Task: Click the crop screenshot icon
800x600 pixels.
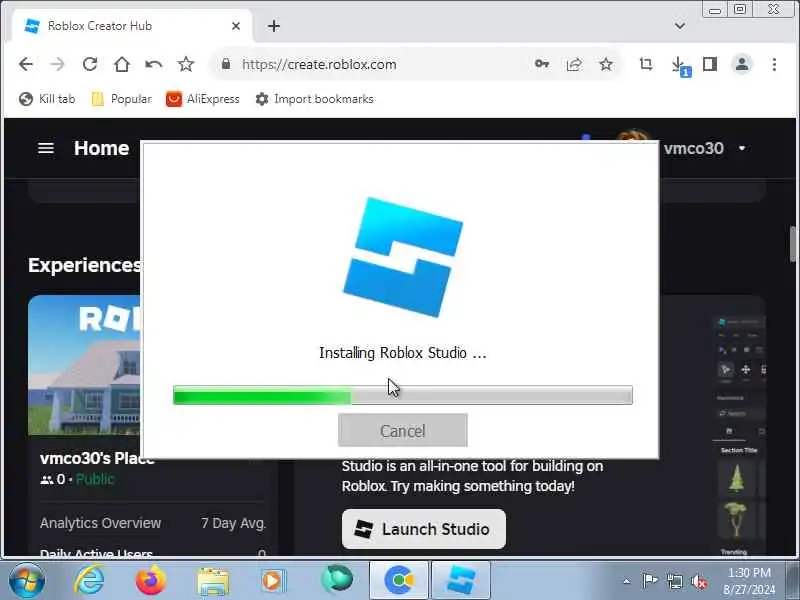Action: click(x=646, y=64)
